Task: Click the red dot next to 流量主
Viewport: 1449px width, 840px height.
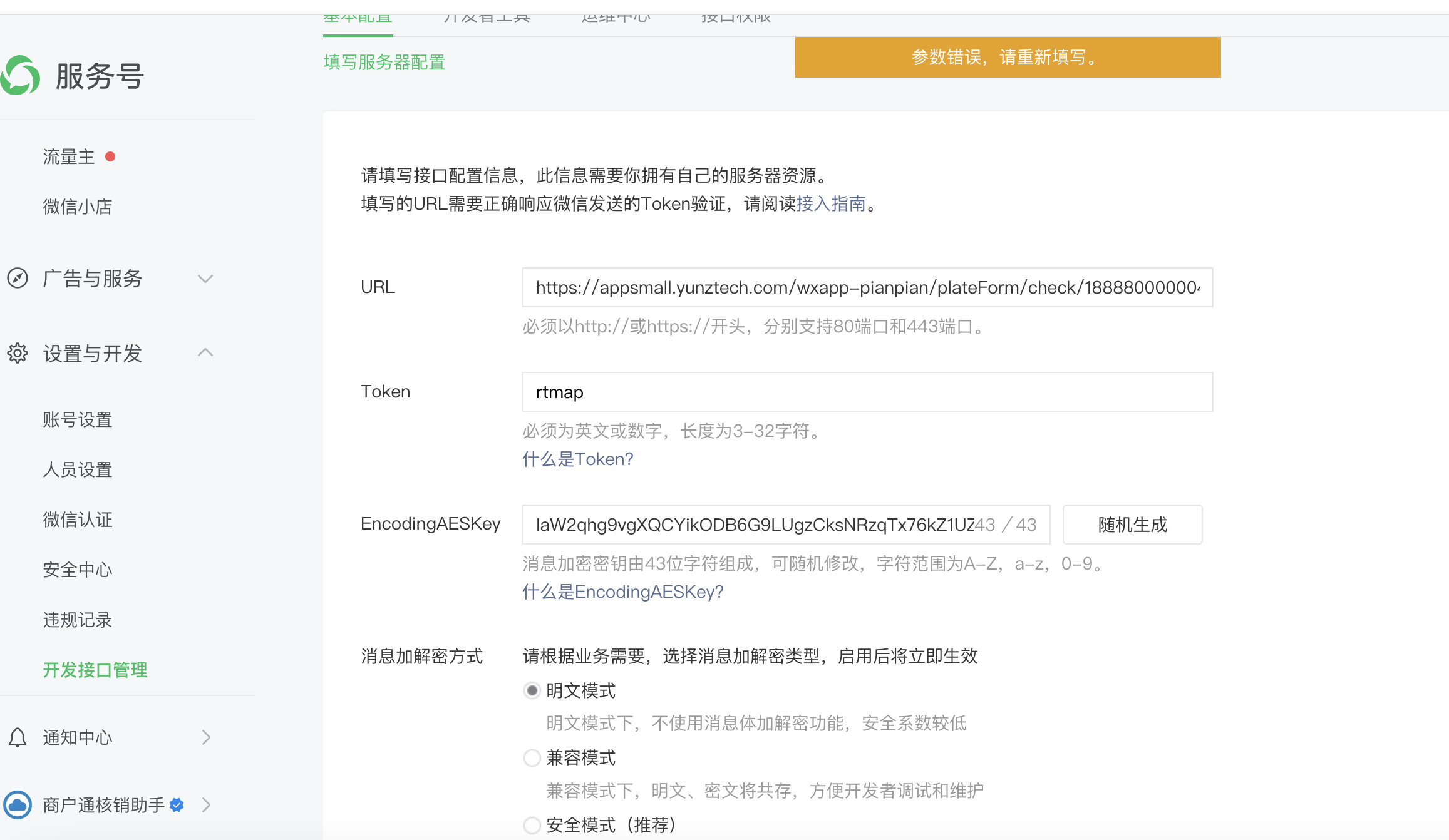Action: pyautogui.click(x=110, y=156)
